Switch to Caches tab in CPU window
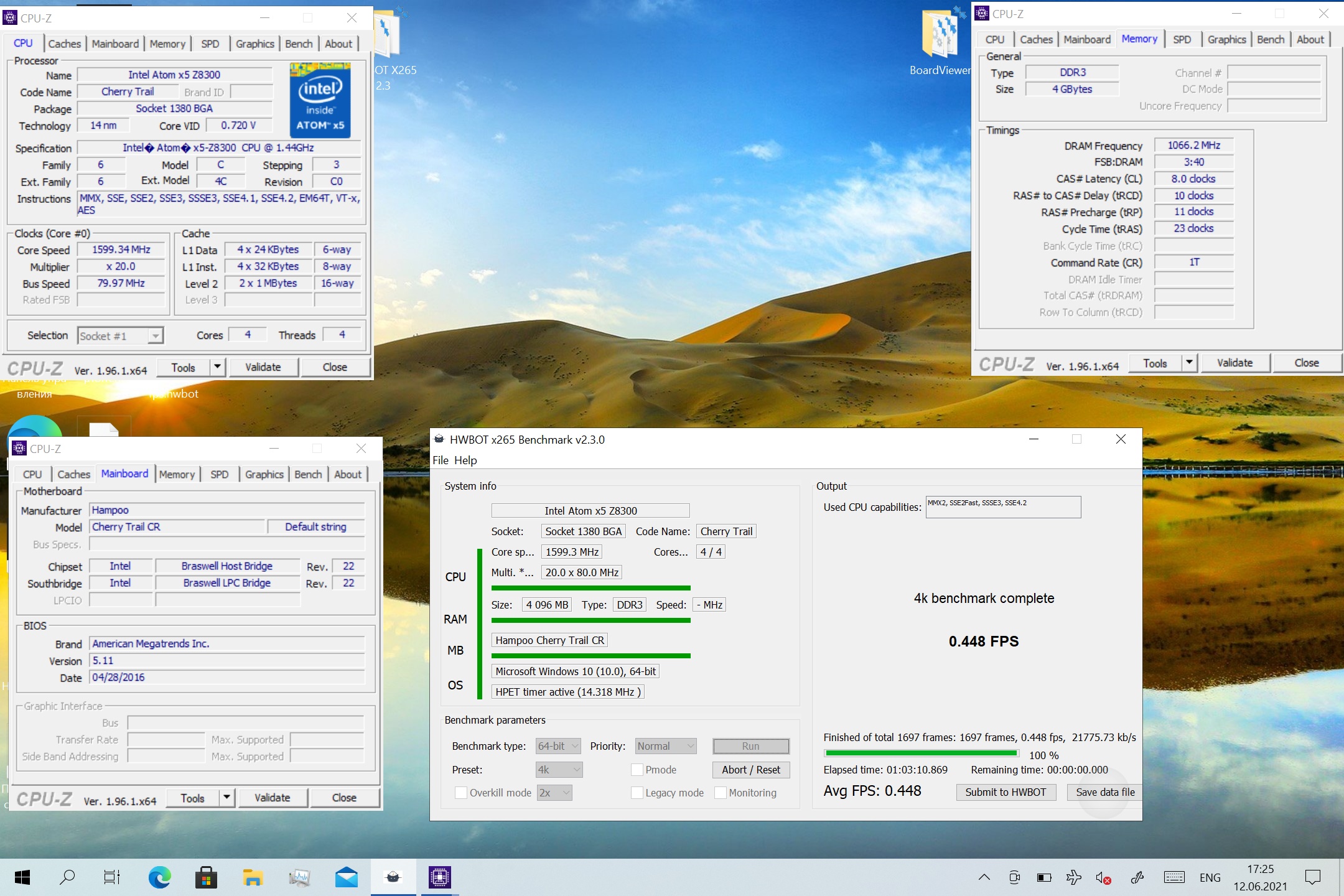Screen dimensions: 1344x896 click(65, 44)
